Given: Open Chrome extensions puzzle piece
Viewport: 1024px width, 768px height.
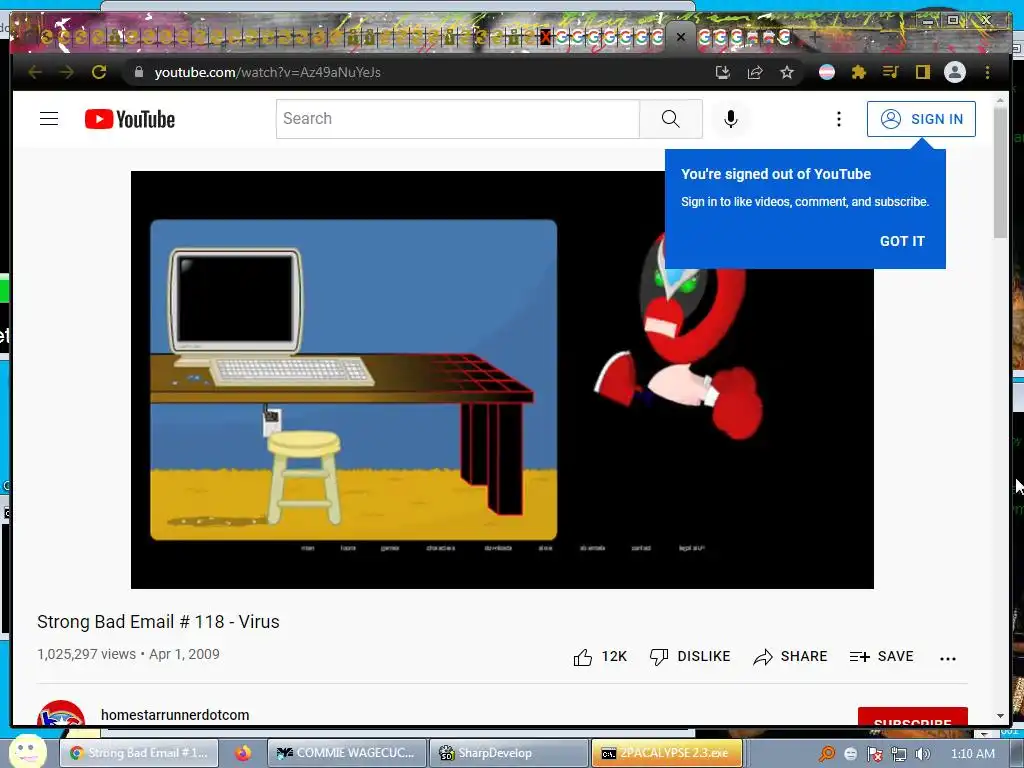Looking at the screenshot, I should [x=859, y=72].
